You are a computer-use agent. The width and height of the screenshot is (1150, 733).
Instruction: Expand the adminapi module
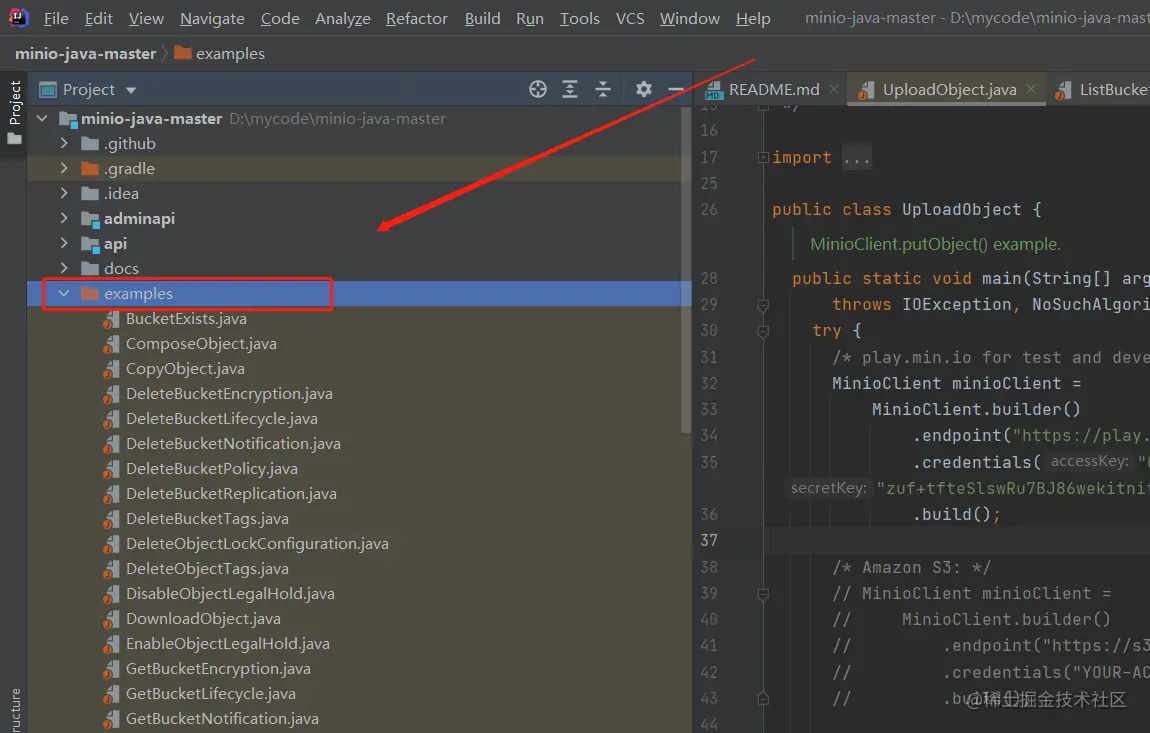[64, 218]
